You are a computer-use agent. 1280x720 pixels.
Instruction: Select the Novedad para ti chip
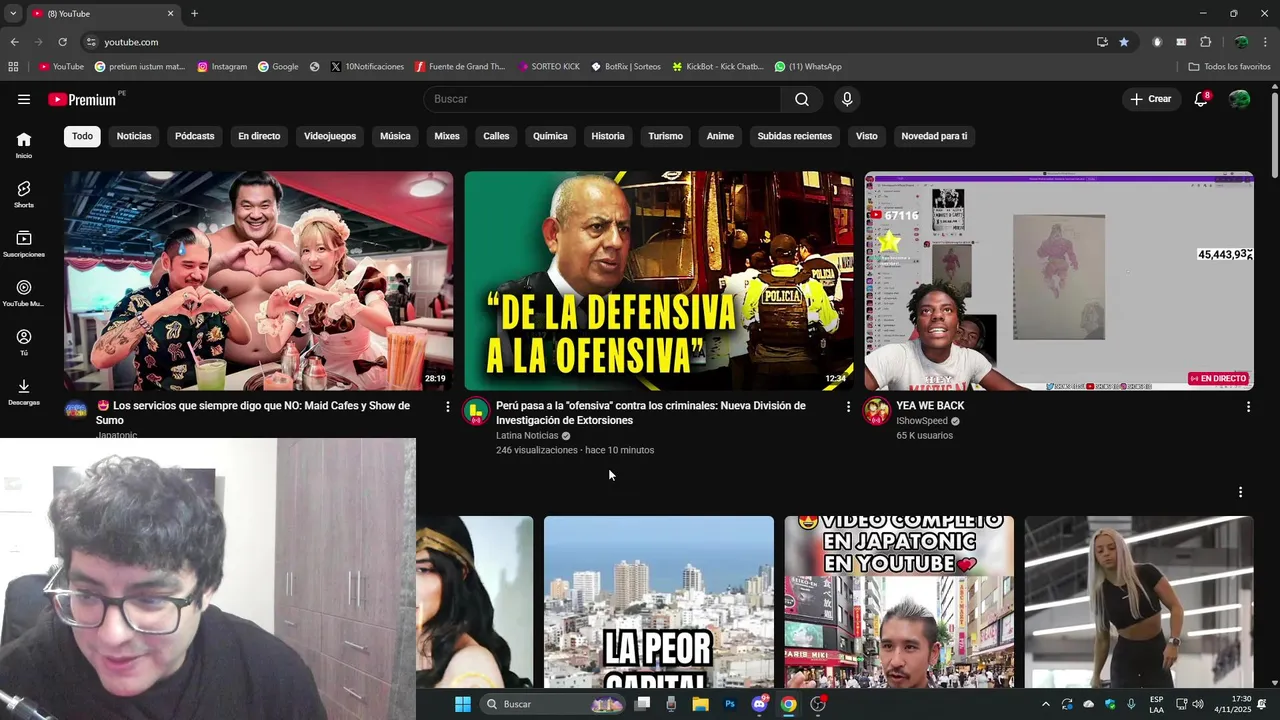point(934,136)
